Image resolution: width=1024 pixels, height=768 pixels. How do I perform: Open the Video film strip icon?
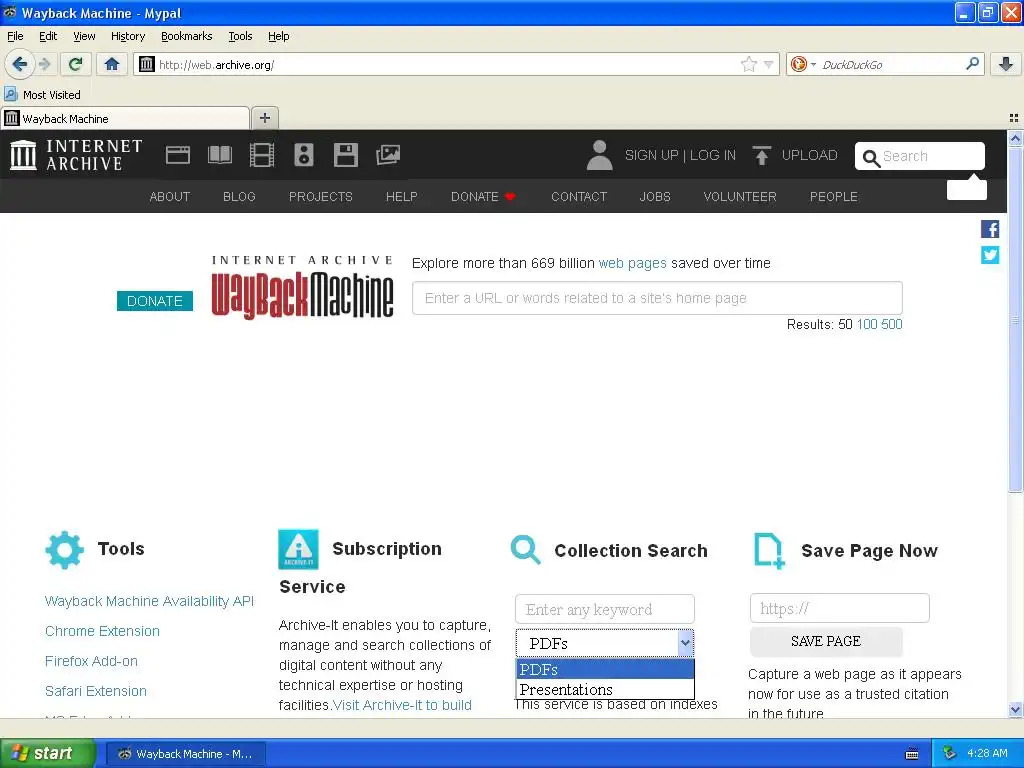262,155
